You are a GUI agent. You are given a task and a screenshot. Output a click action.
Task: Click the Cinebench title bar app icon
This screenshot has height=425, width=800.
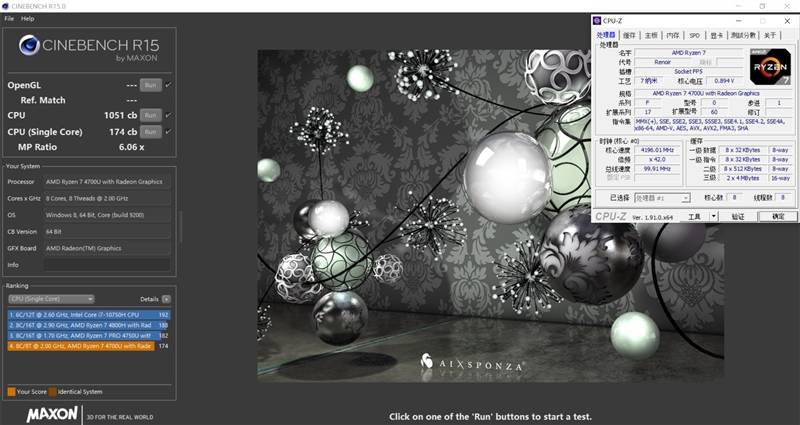6,5
